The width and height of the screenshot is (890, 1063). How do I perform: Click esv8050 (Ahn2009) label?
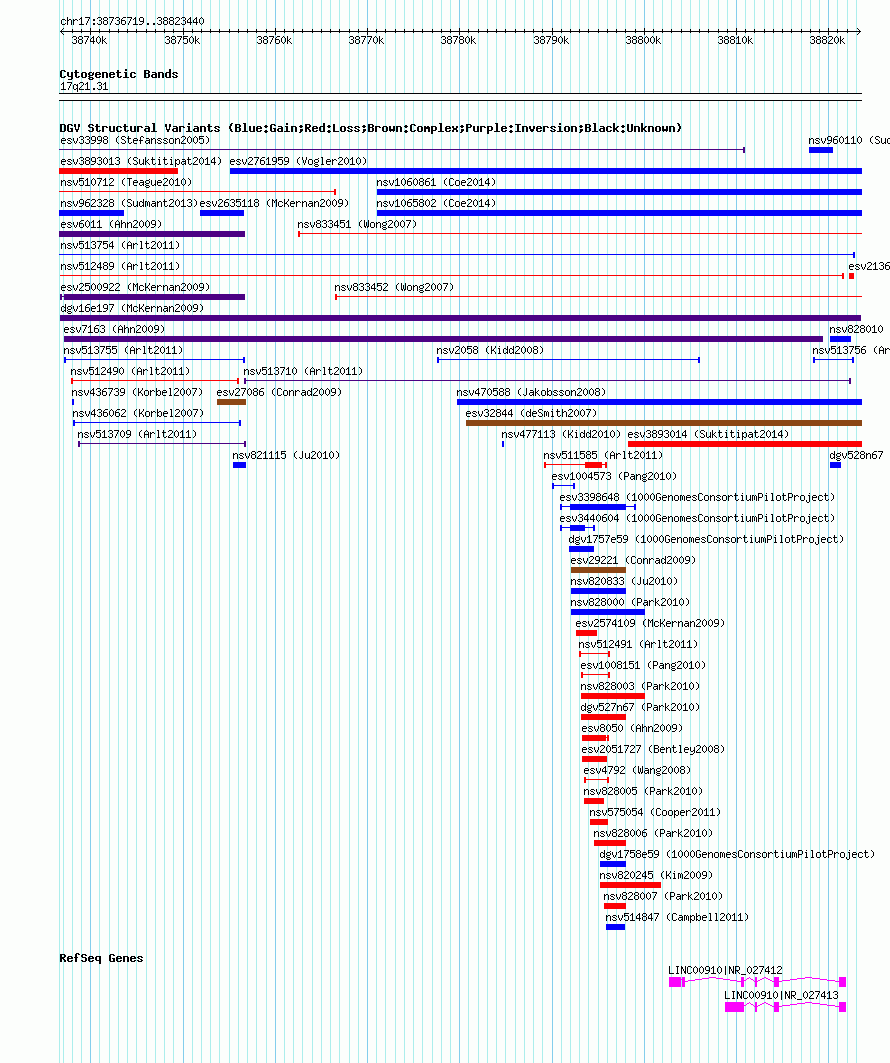(632, 729)
